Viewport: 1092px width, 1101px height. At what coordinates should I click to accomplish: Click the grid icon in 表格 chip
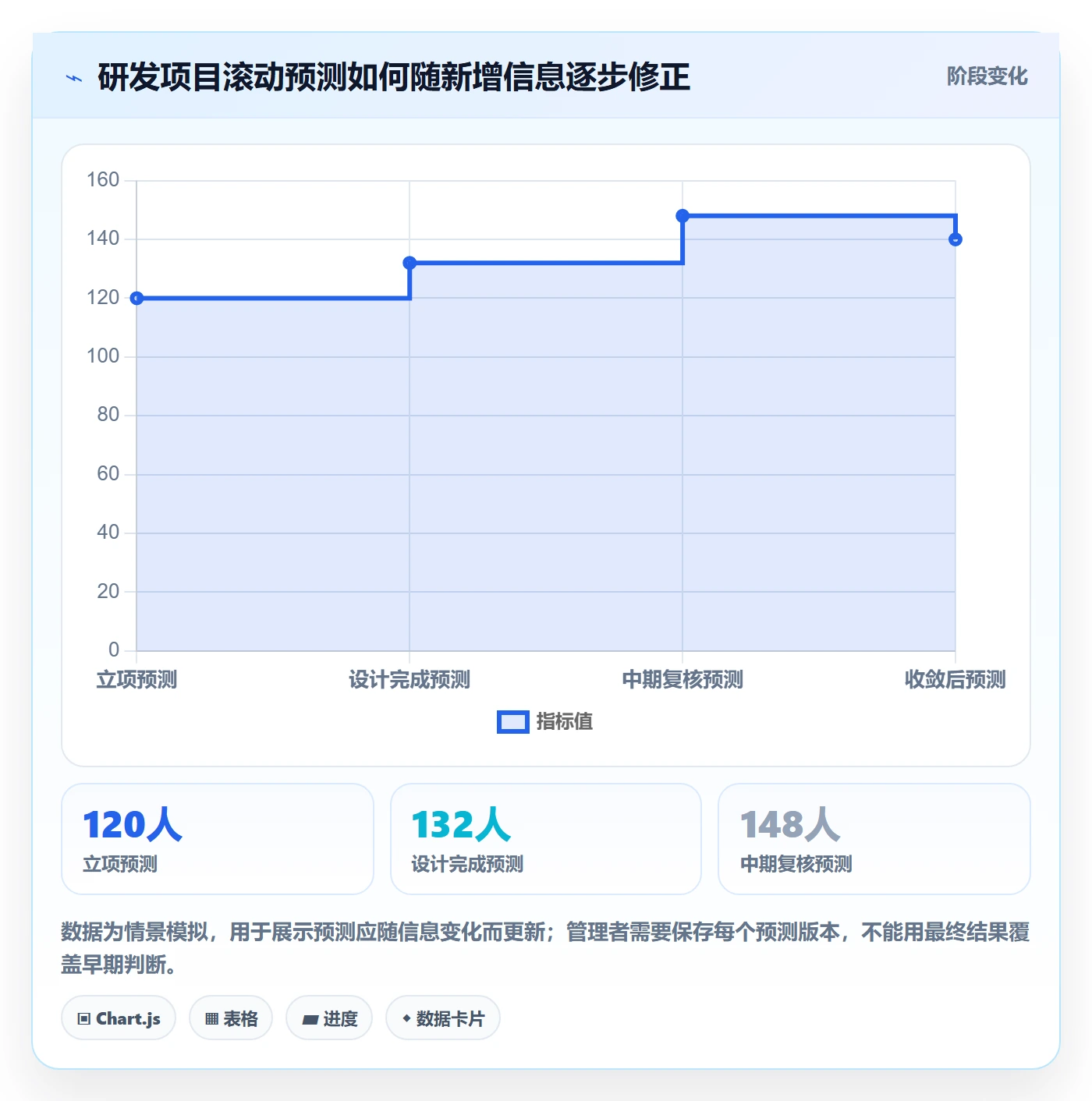pos(211,1018)
